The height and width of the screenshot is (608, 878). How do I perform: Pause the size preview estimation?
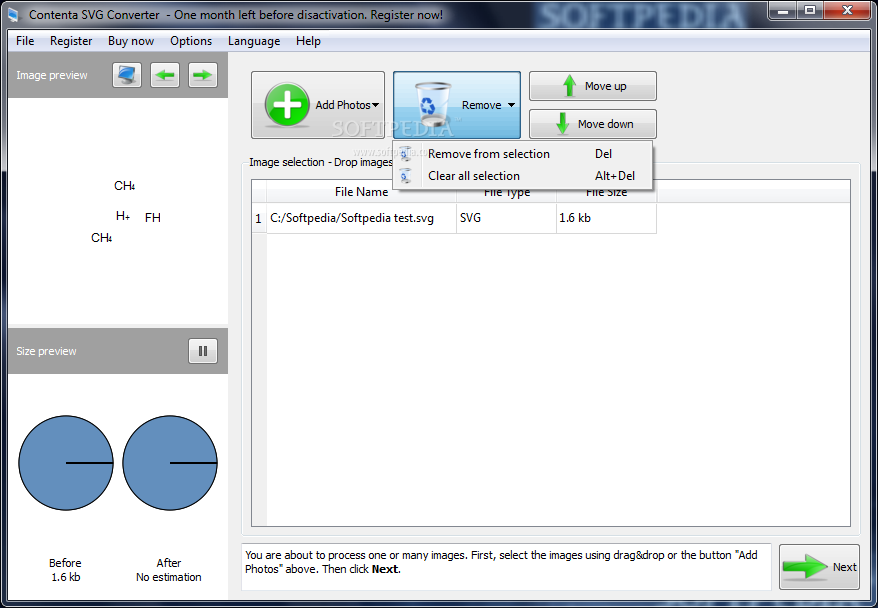click(203, 351)
